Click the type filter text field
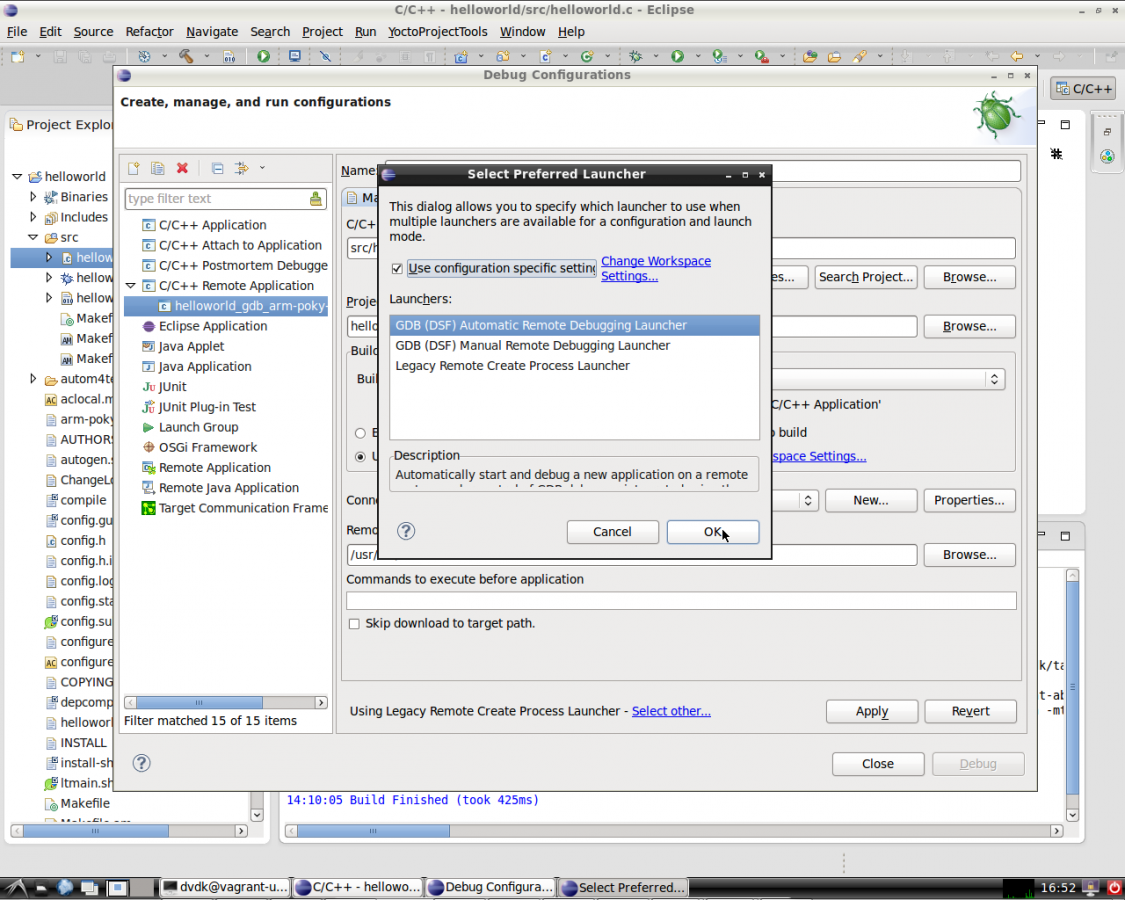 [x=215, y=199]
